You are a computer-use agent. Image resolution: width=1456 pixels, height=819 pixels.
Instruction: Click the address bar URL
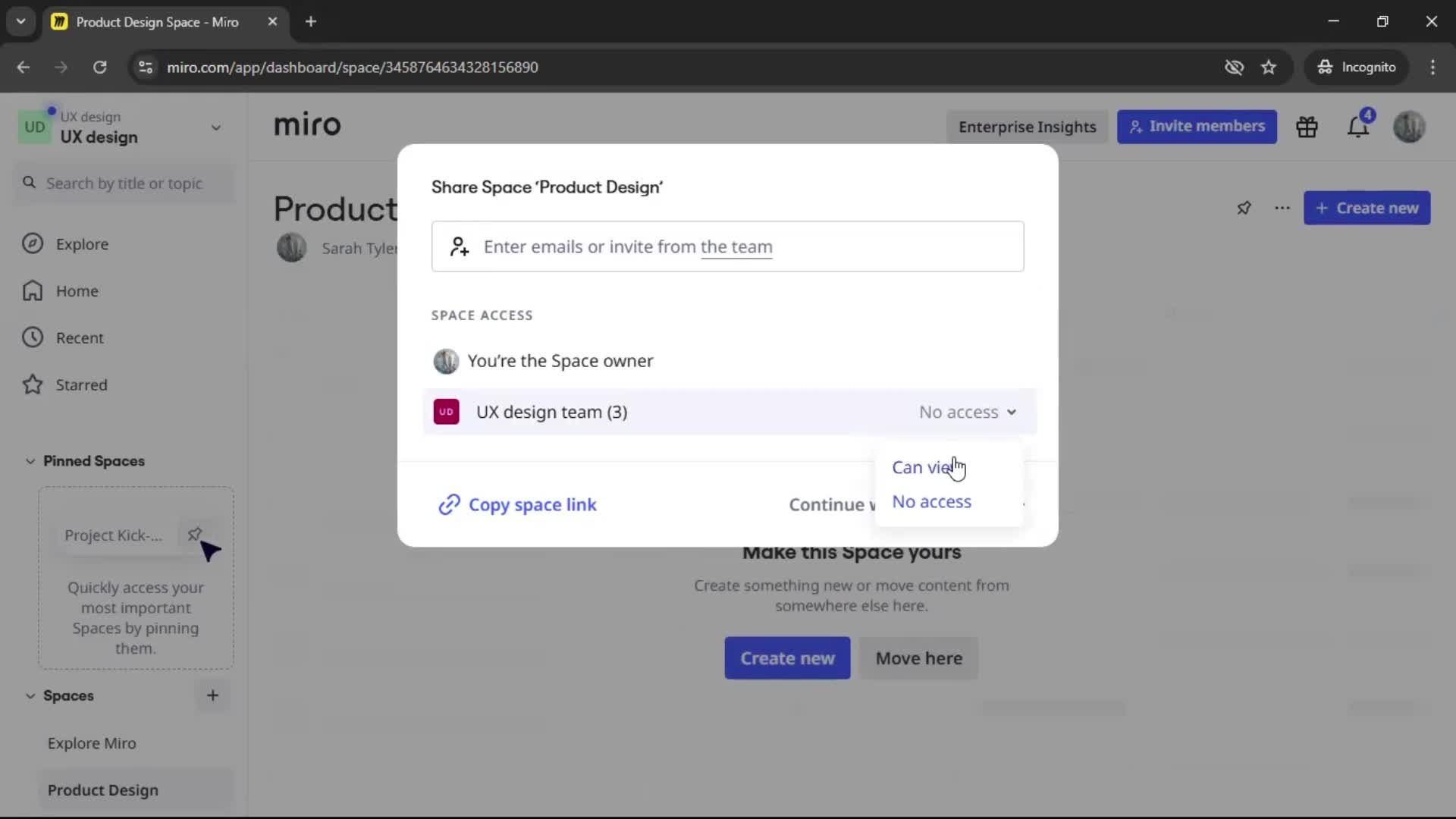[x=353, y=67]
